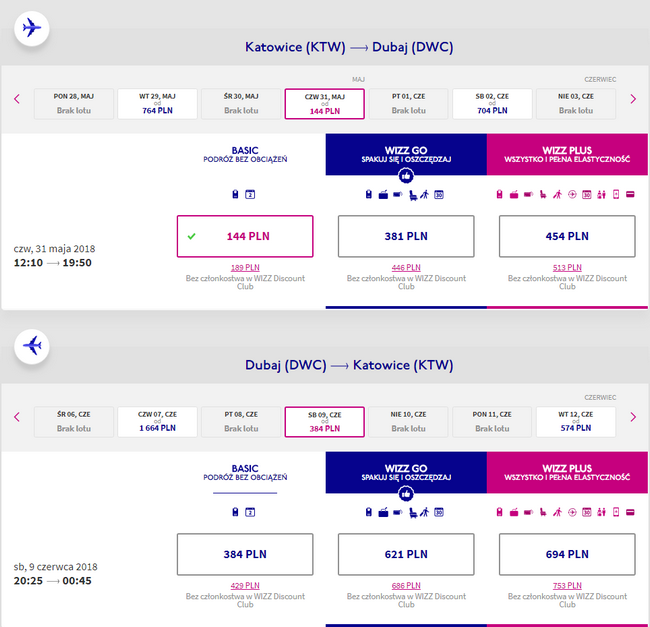Screen dimensions: 650x627
Task: Select return date NIE 10, CZE
Action: click(x=408, y=422)
